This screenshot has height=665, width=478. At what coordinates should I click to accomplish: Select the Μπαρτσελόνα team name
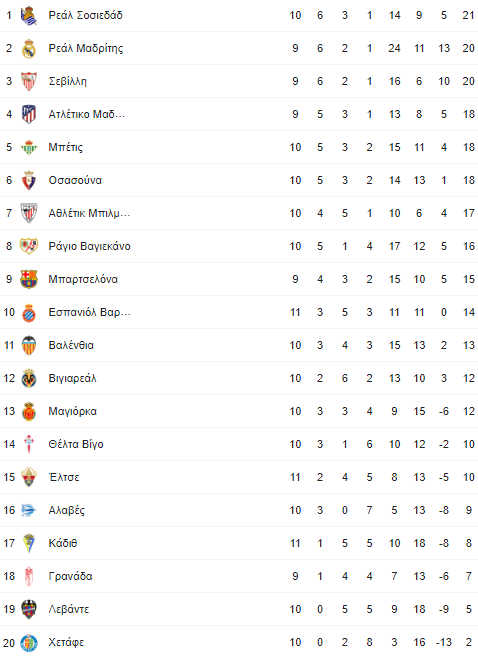pos(83,279)
